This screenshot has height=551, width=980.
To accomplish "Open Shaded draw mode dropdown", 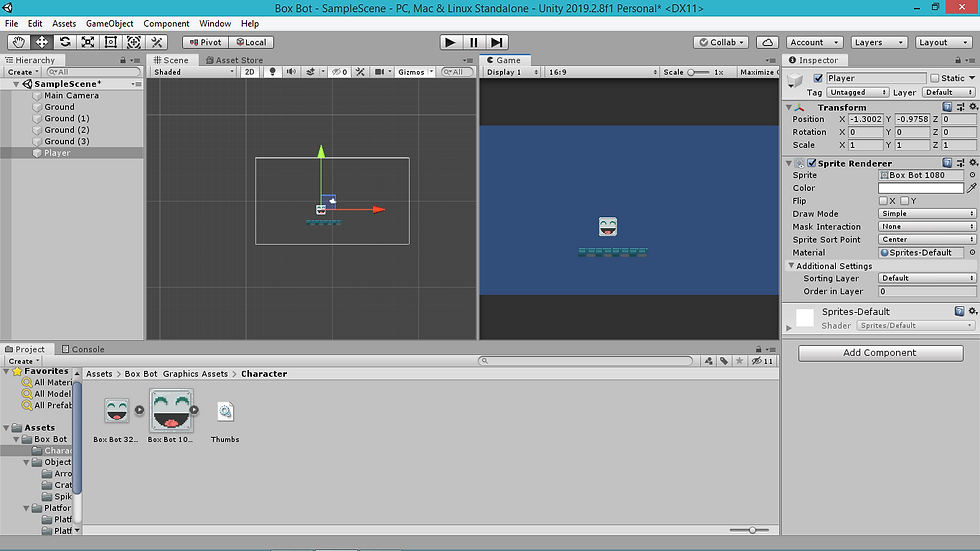I will pyautogui.click(x=194, y=72).
